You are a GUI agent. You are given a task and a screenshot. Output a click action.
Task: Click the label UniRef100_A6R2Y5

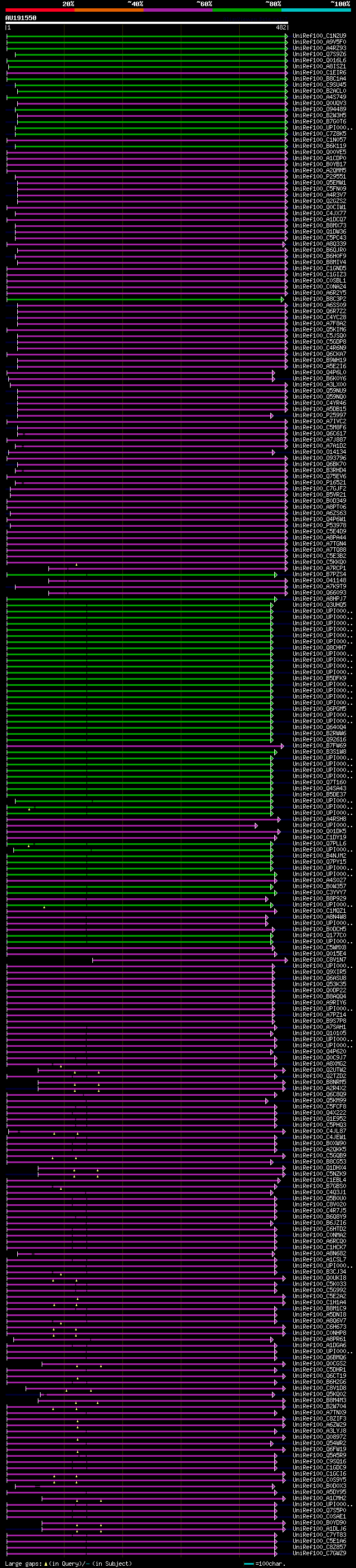(x=319, y=293)
